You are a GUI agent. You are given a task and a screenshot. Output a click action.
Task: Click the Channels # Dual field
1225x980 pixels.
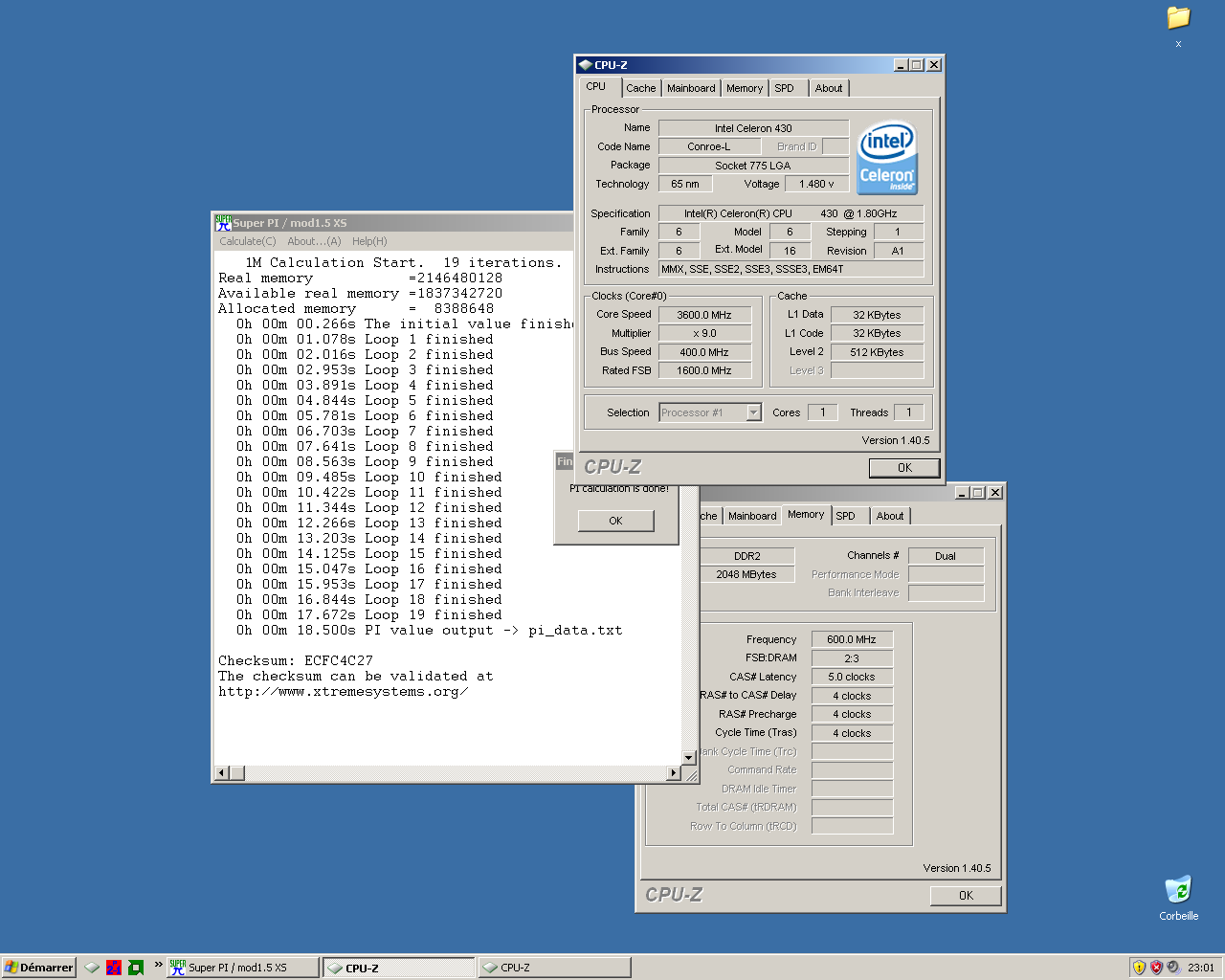[x=946, y=556]
